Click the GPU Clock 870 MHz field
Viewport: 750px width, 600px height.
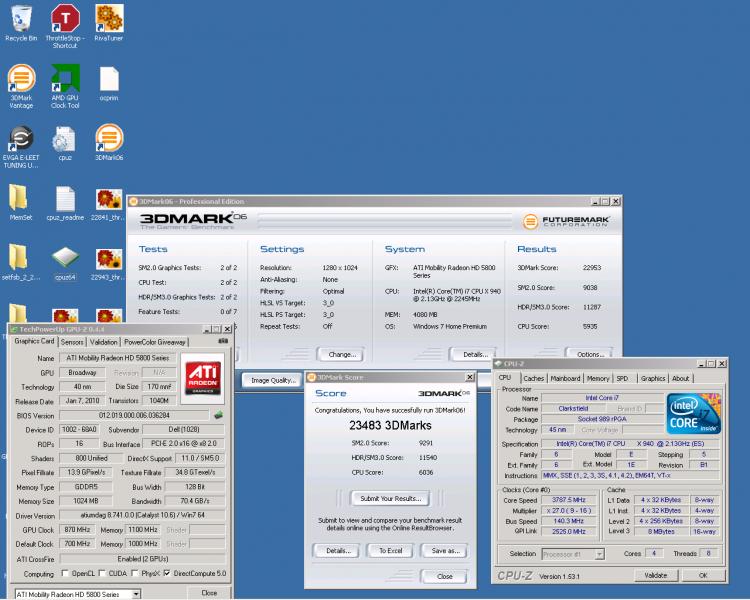(x=77, y=530)
